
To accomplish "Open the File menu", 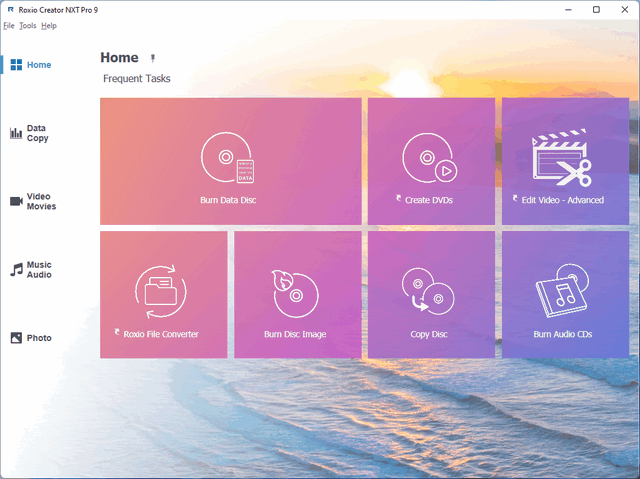I will 9,25.
